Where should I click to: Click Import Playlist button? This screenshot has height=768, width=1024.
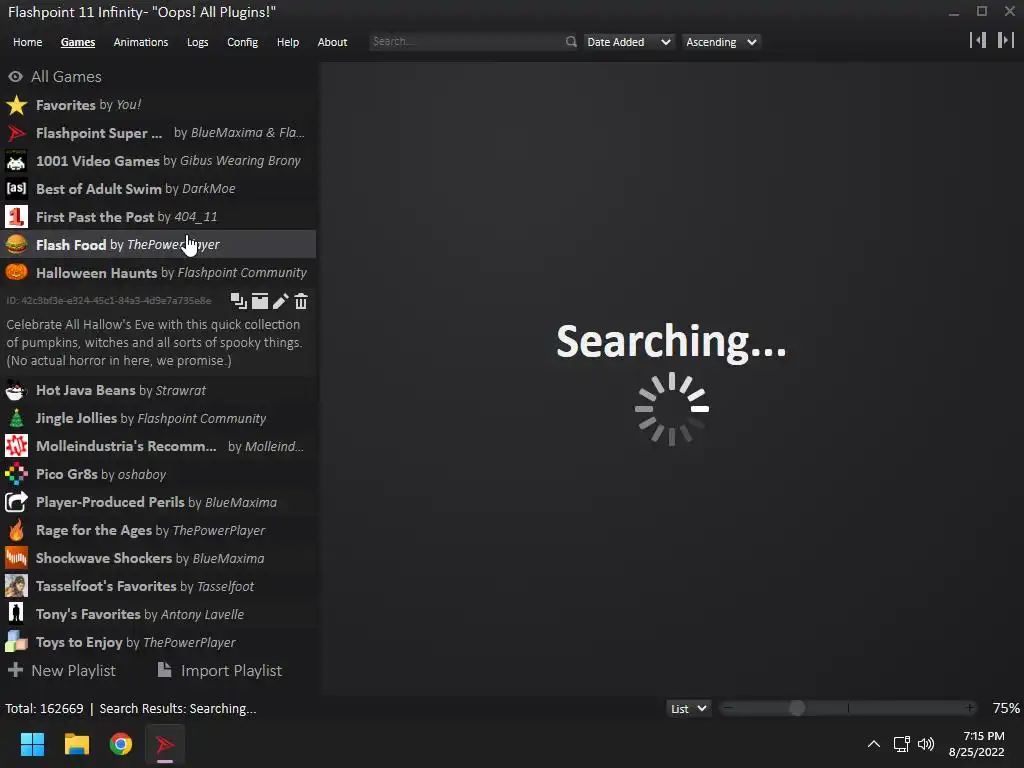[x=220, y=671]
